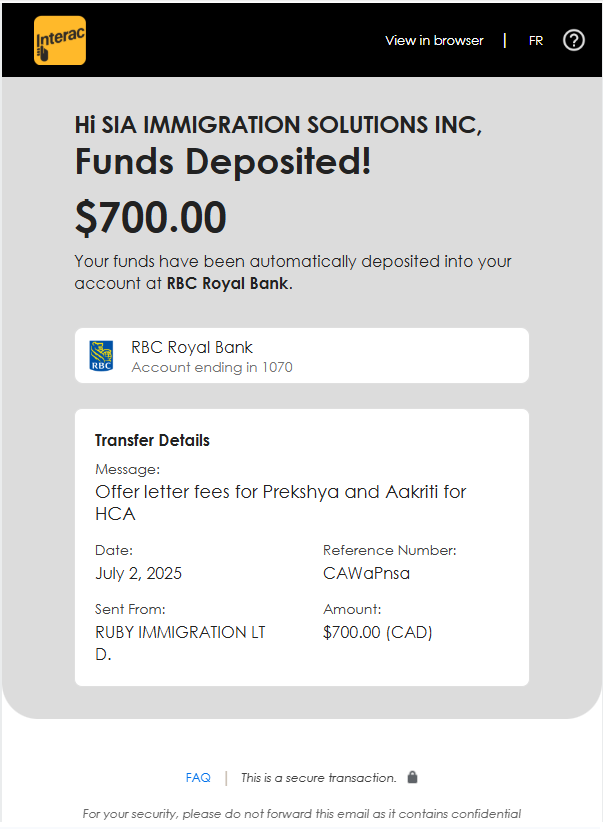Click the July 2, 2025 date value
The width and height of the screenshot is (603, 829).
(139, 573)
